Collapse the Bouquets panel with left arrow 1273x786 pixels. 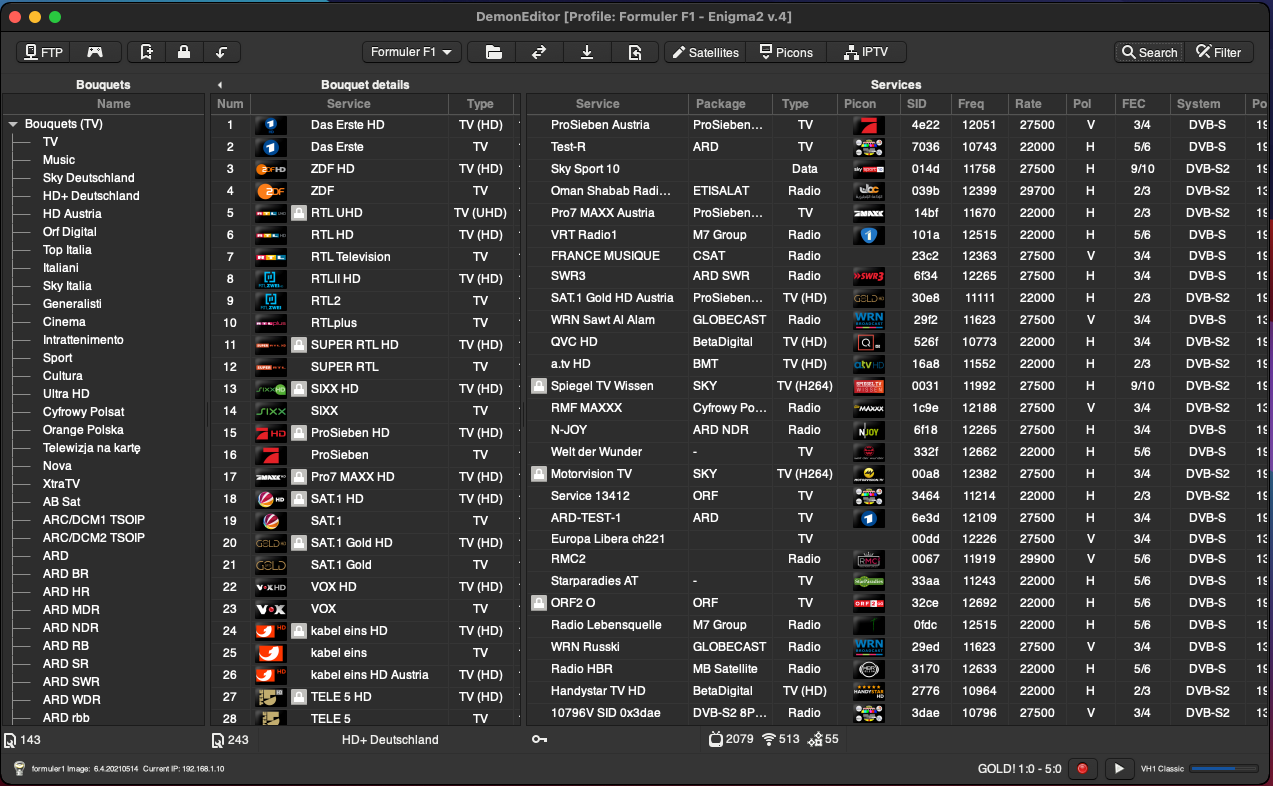pos(219,85)
